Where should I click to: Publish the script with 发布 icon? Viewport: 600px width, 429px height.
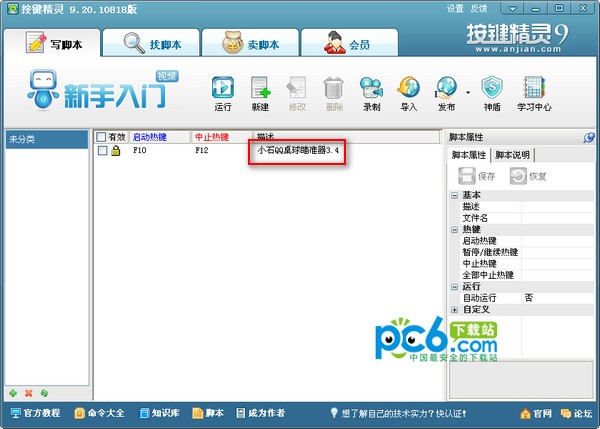click(x=446, y=94)
